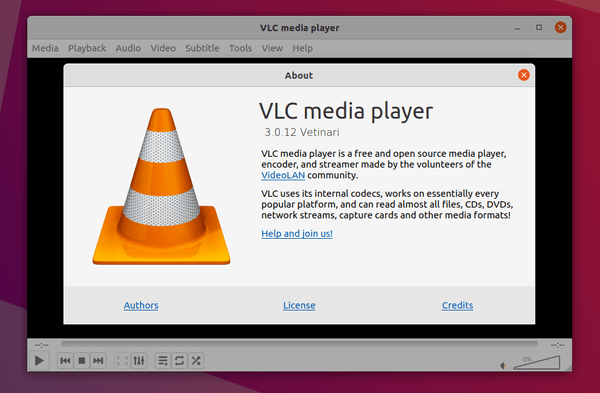
Task: Stop playback with the stop button
Action: tap(82, 360)
